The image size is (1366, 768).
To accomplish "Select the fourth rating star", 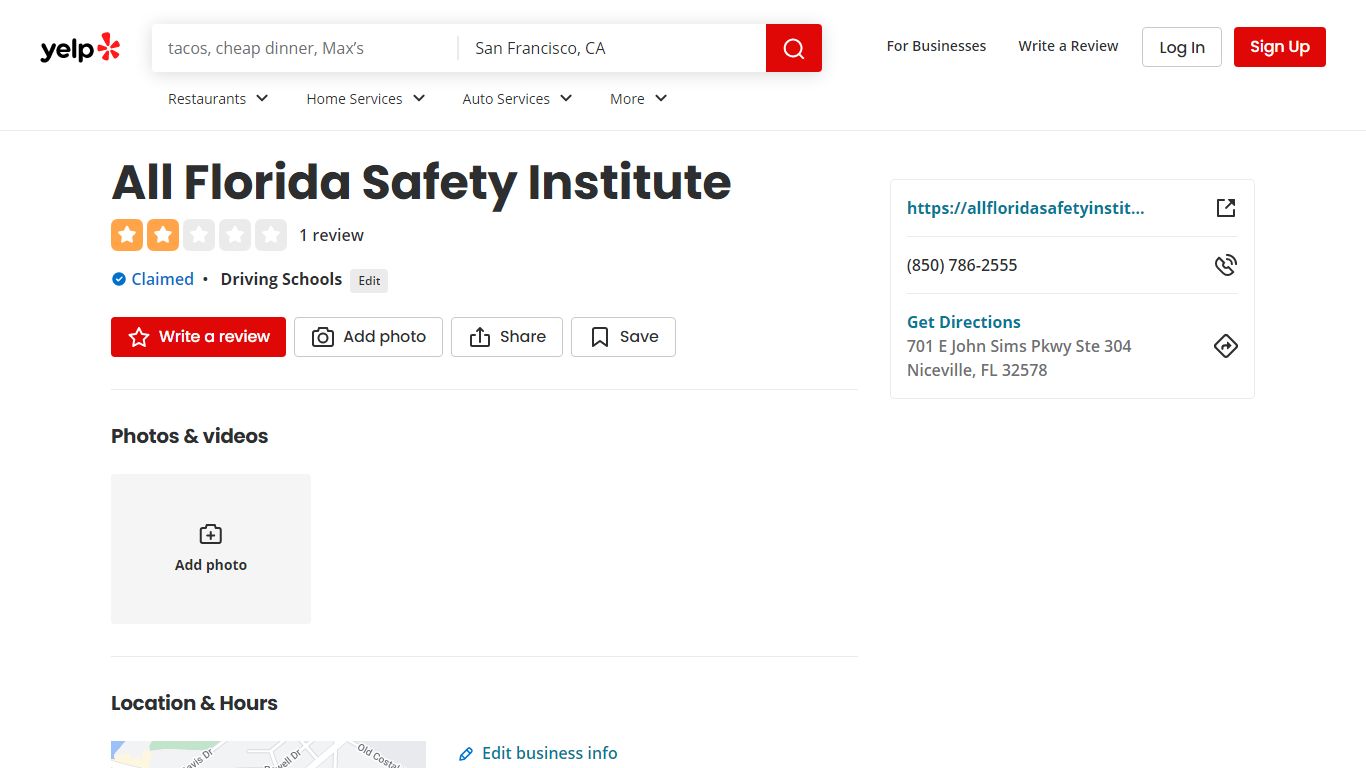I will [235, 235].
